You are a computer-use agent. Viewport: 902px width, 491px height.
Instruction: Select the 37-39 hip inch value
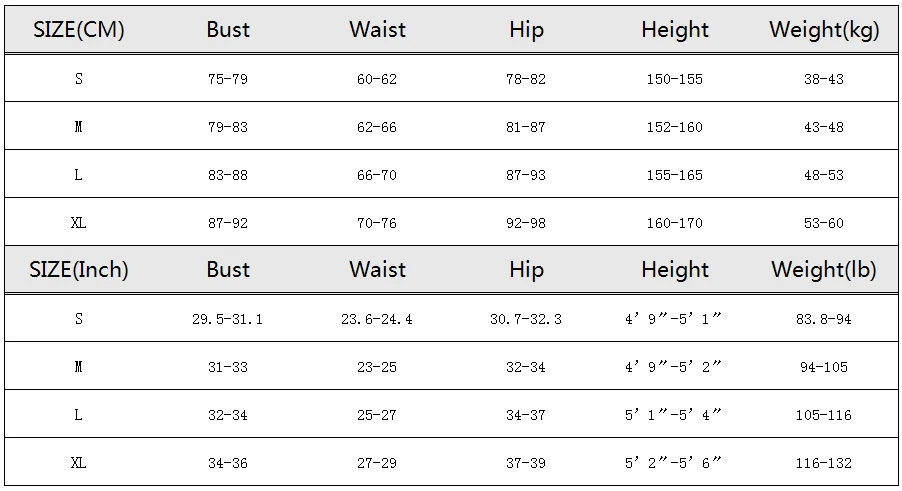(526, 463)
